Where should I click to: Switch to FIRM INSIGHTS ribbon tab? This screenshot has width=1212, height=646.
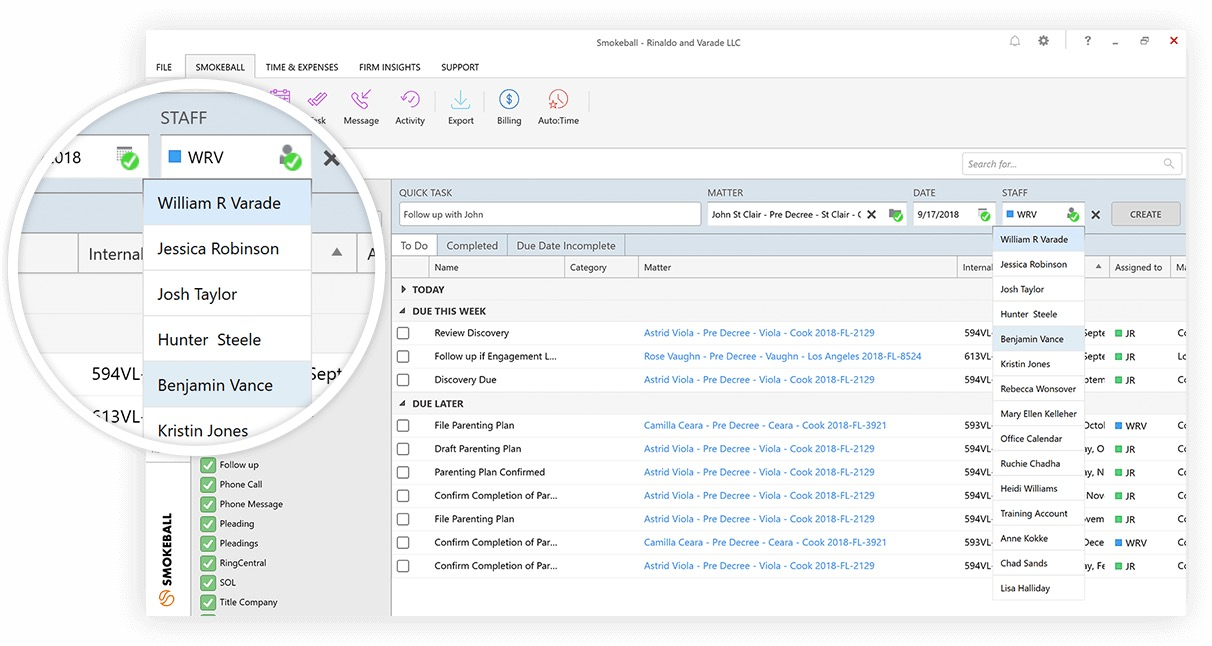point(390,67)
